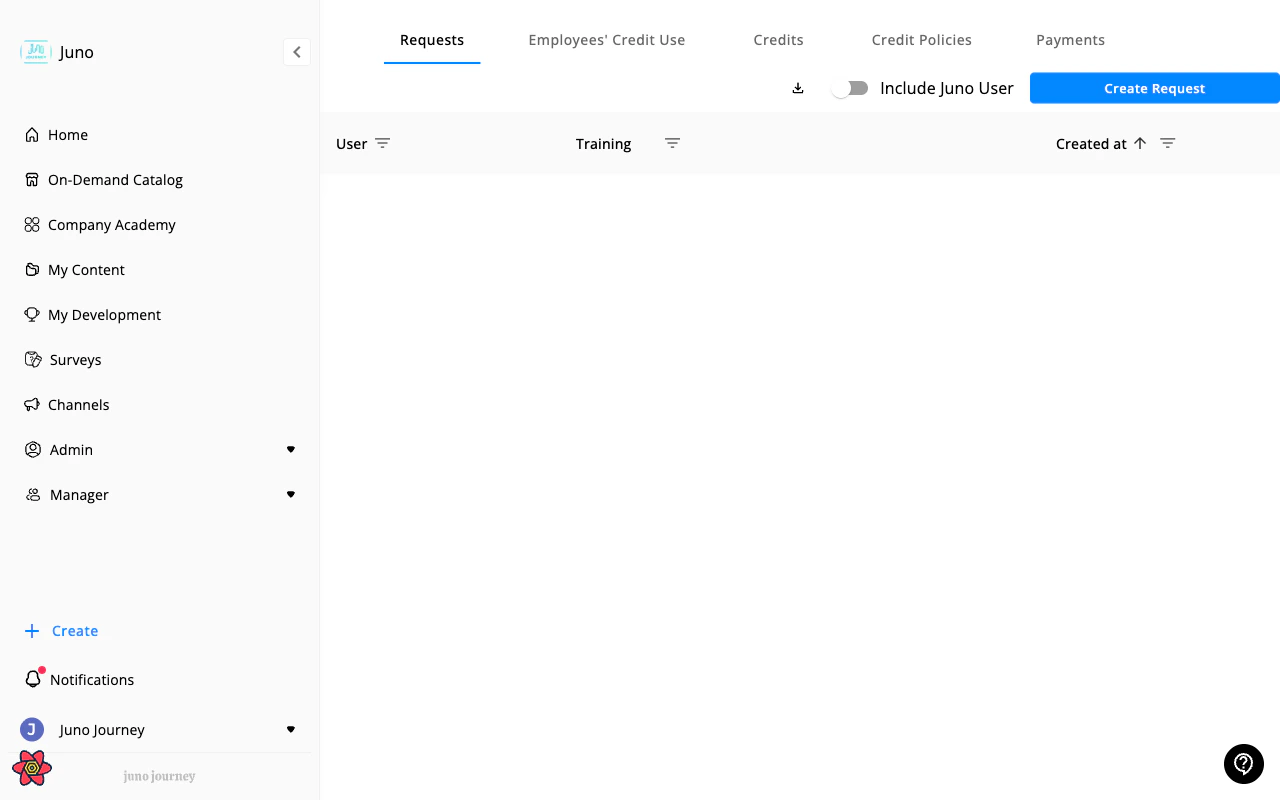Open My Content from the sidebar

87,269
